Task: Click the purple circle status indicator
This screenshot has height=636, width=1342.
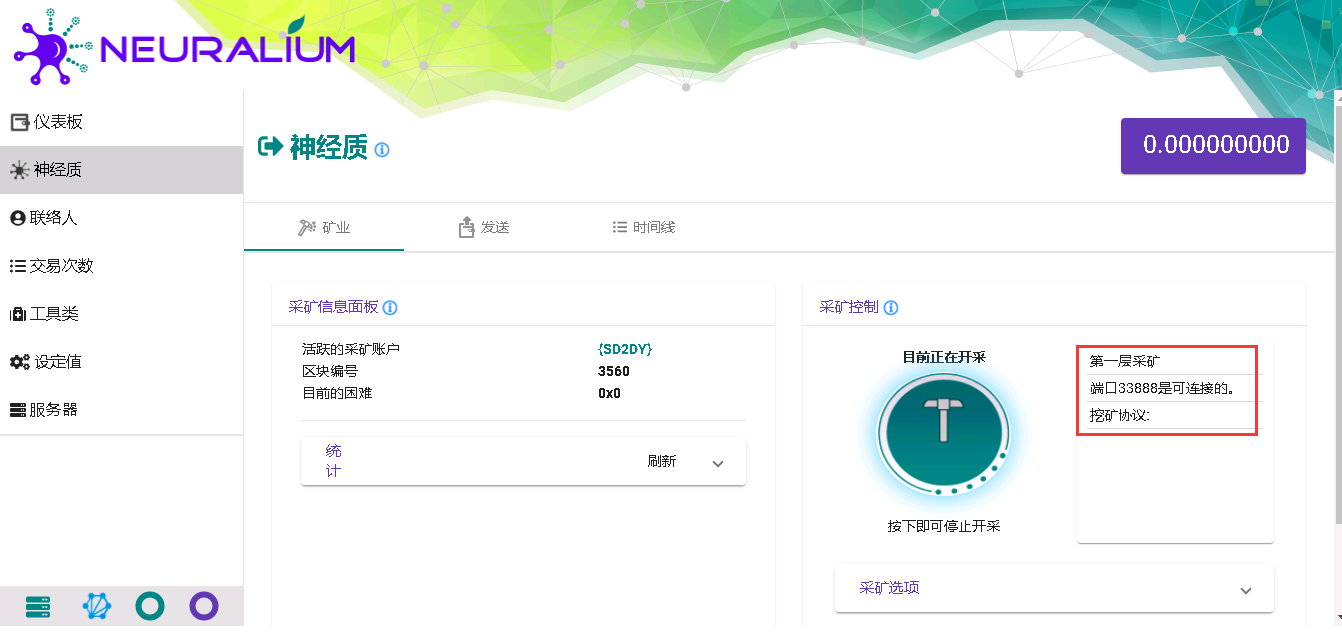Action: click(204, 606)
